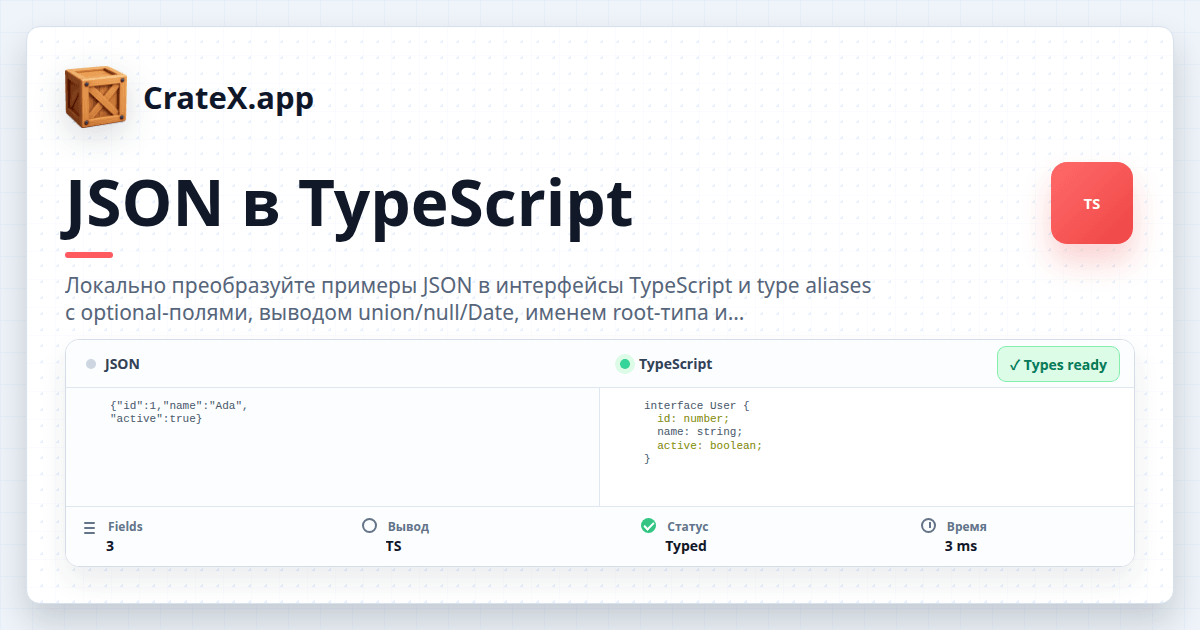Click the grey dot beside JSON
This screenshot has height=630, width=1200.
91,364
